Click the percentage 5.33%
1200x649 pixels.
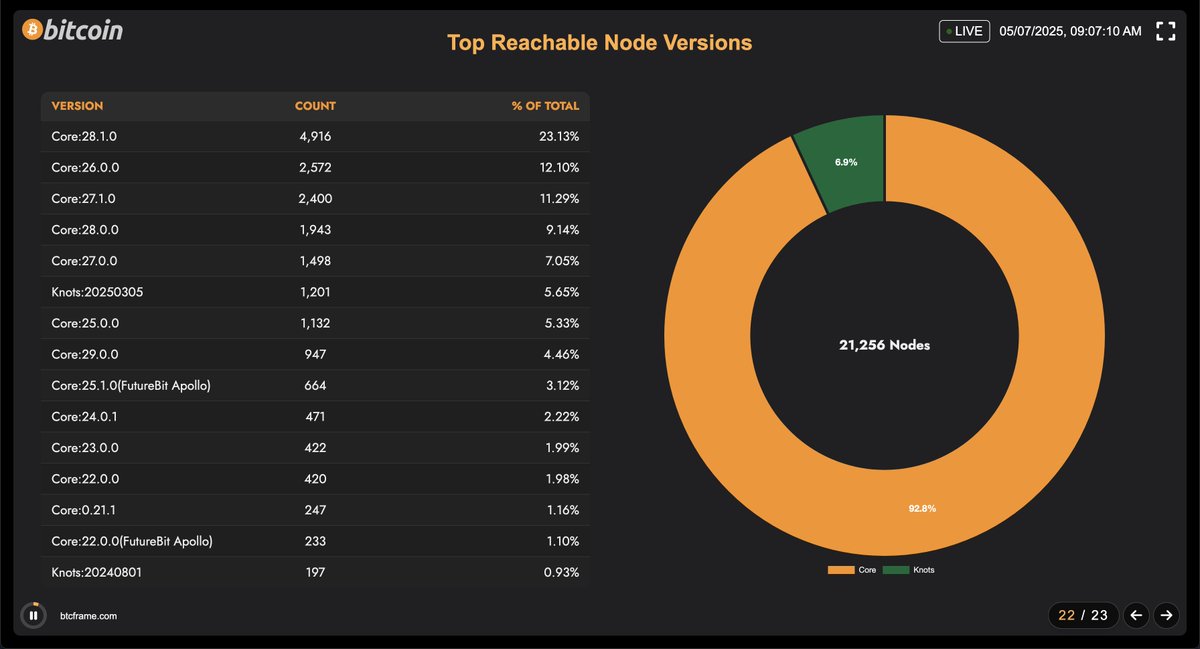[562, 324]
